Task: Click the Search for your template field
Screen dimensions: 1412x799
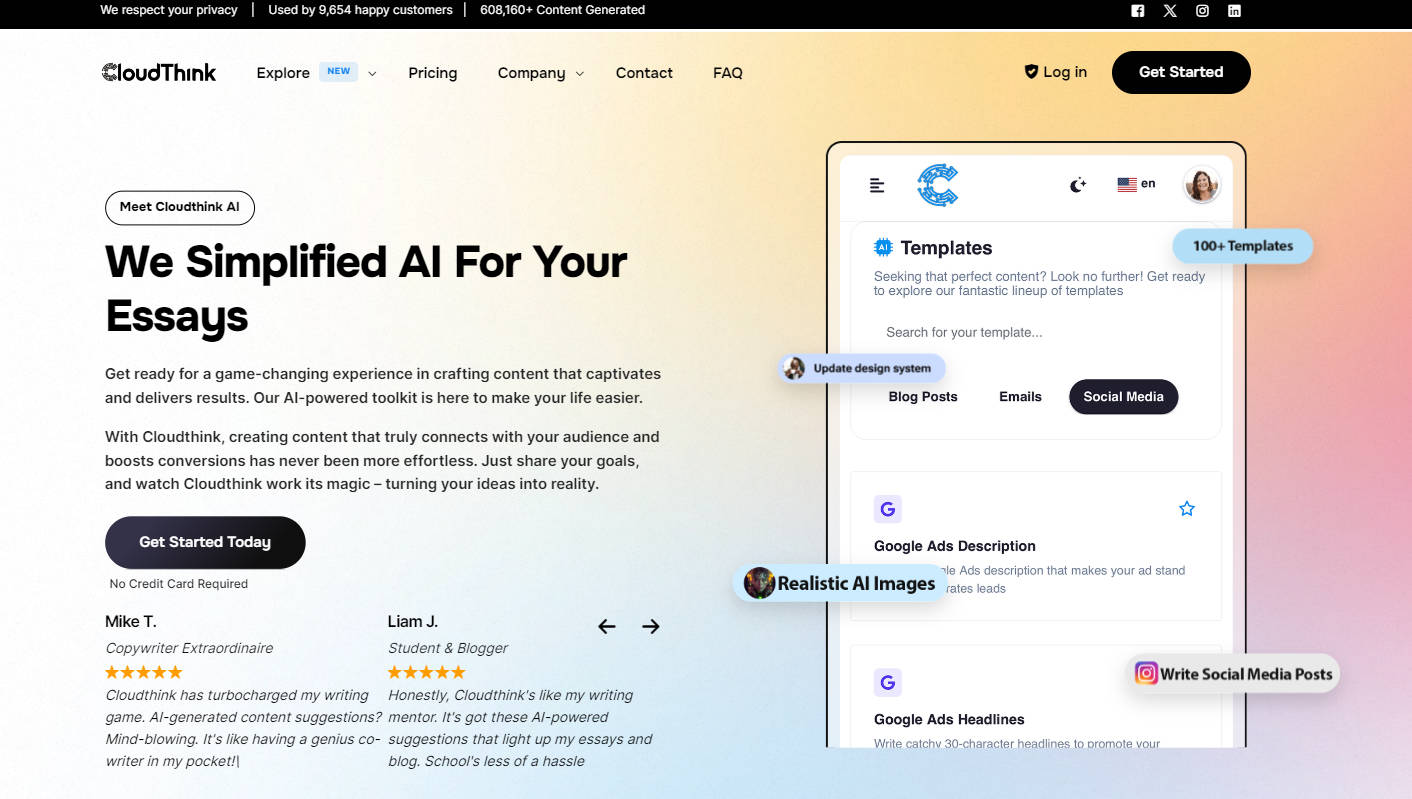Action: pyautogui.click(x=1036, y=332)
